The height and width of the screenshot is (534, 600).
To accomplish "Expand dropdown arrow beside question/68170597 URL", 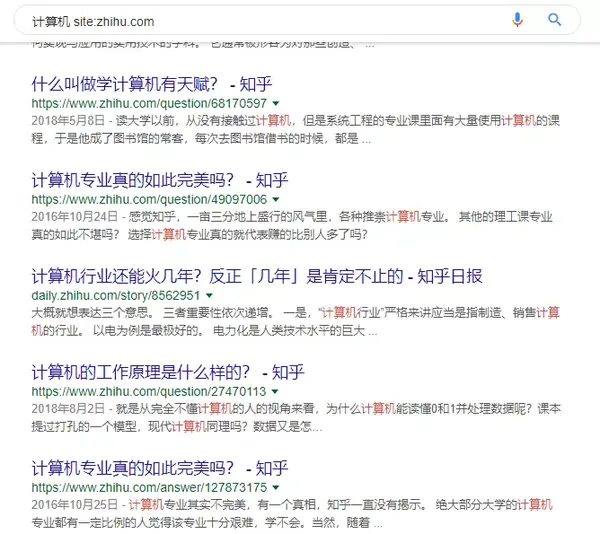I will (276, 103).
